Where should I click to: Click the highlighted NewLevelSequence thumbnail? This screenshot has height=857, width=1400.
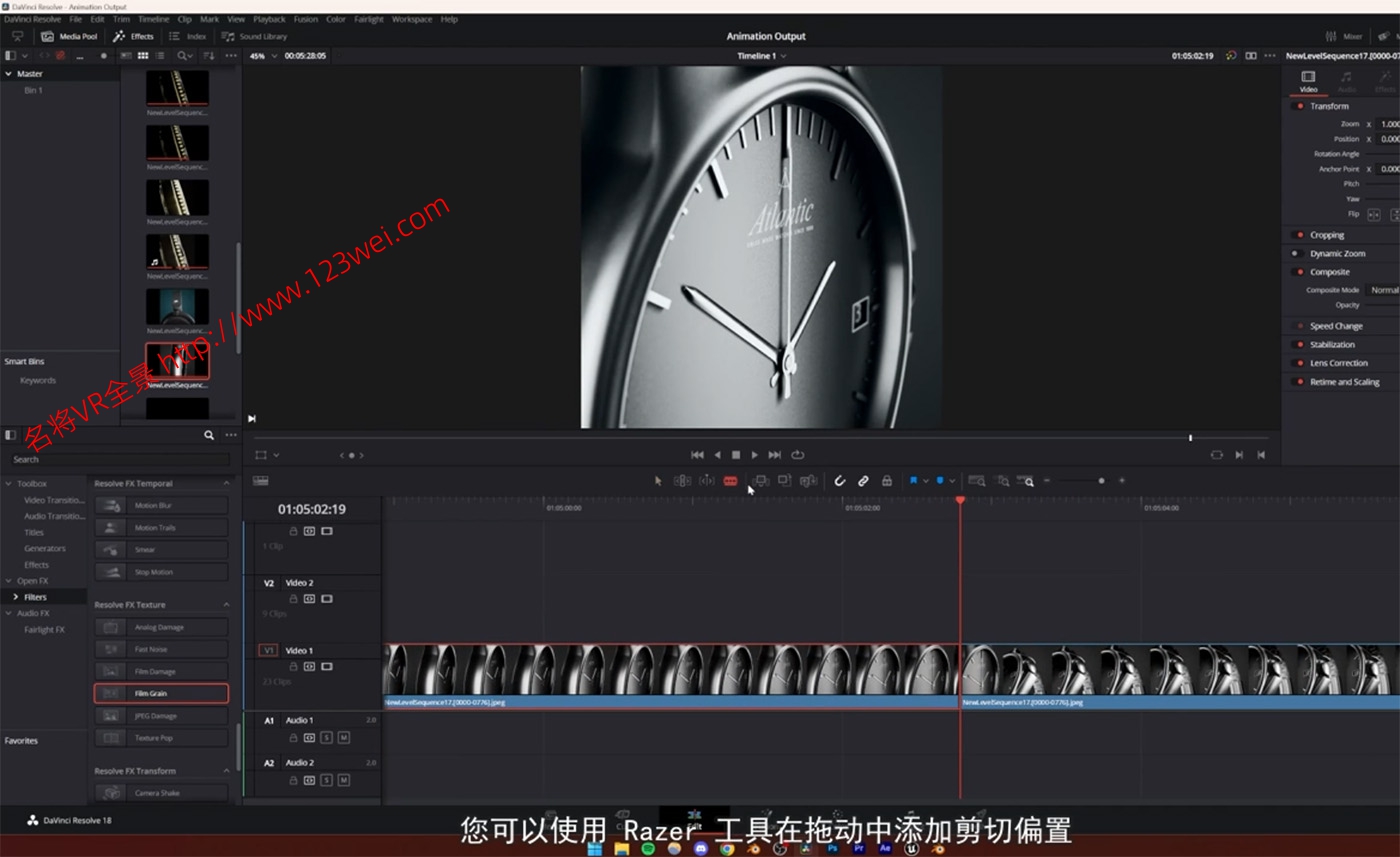coord(177,360)
